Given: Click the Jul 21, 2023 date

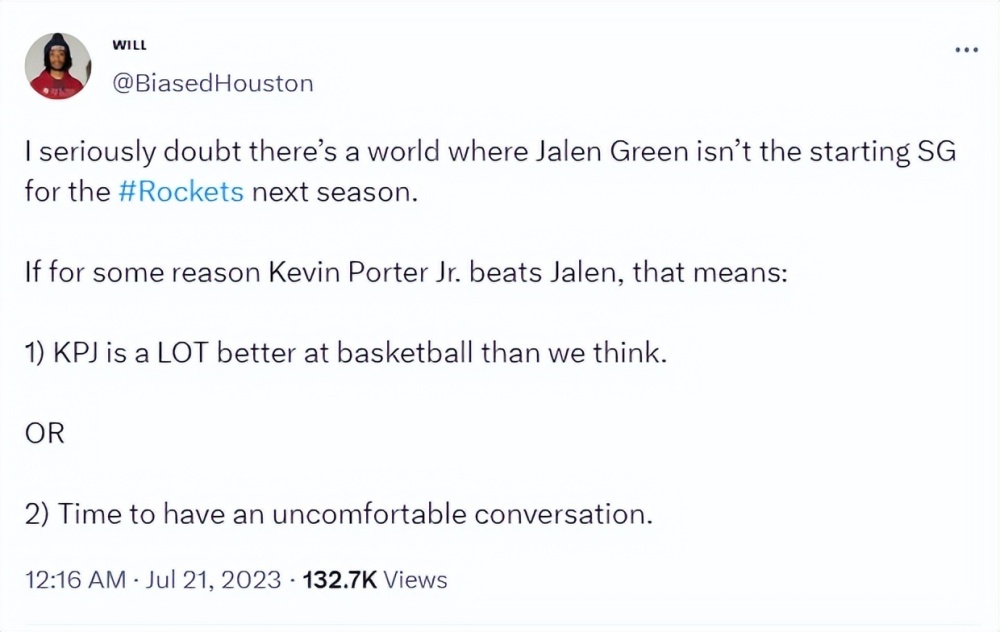Looking at the screenshot, I should pyautogui.click(x=213, y=579).
